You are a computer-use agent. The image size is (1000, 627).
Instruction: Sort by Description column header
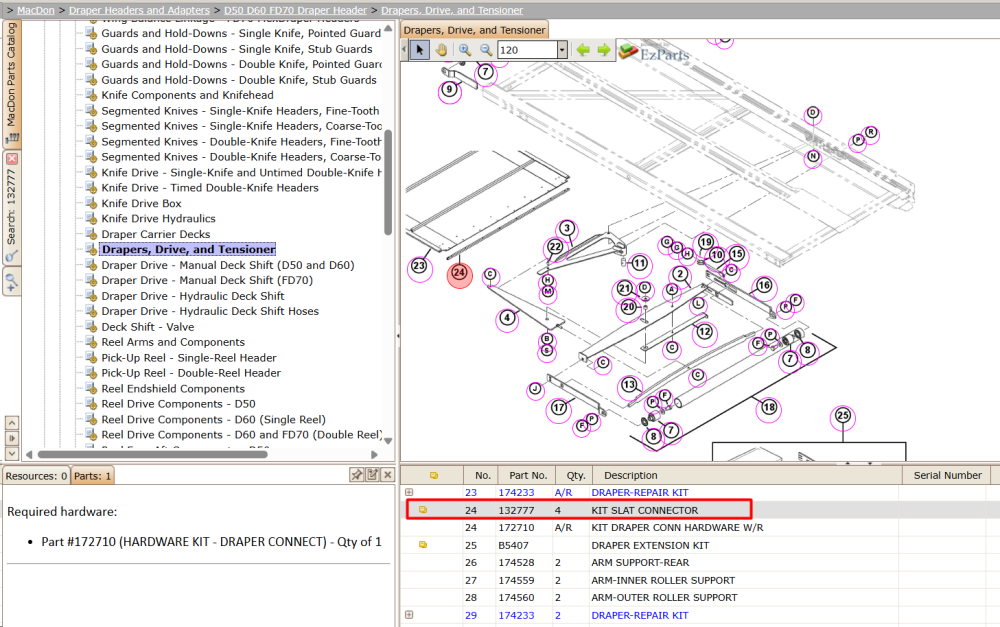(x=747, y=475)
